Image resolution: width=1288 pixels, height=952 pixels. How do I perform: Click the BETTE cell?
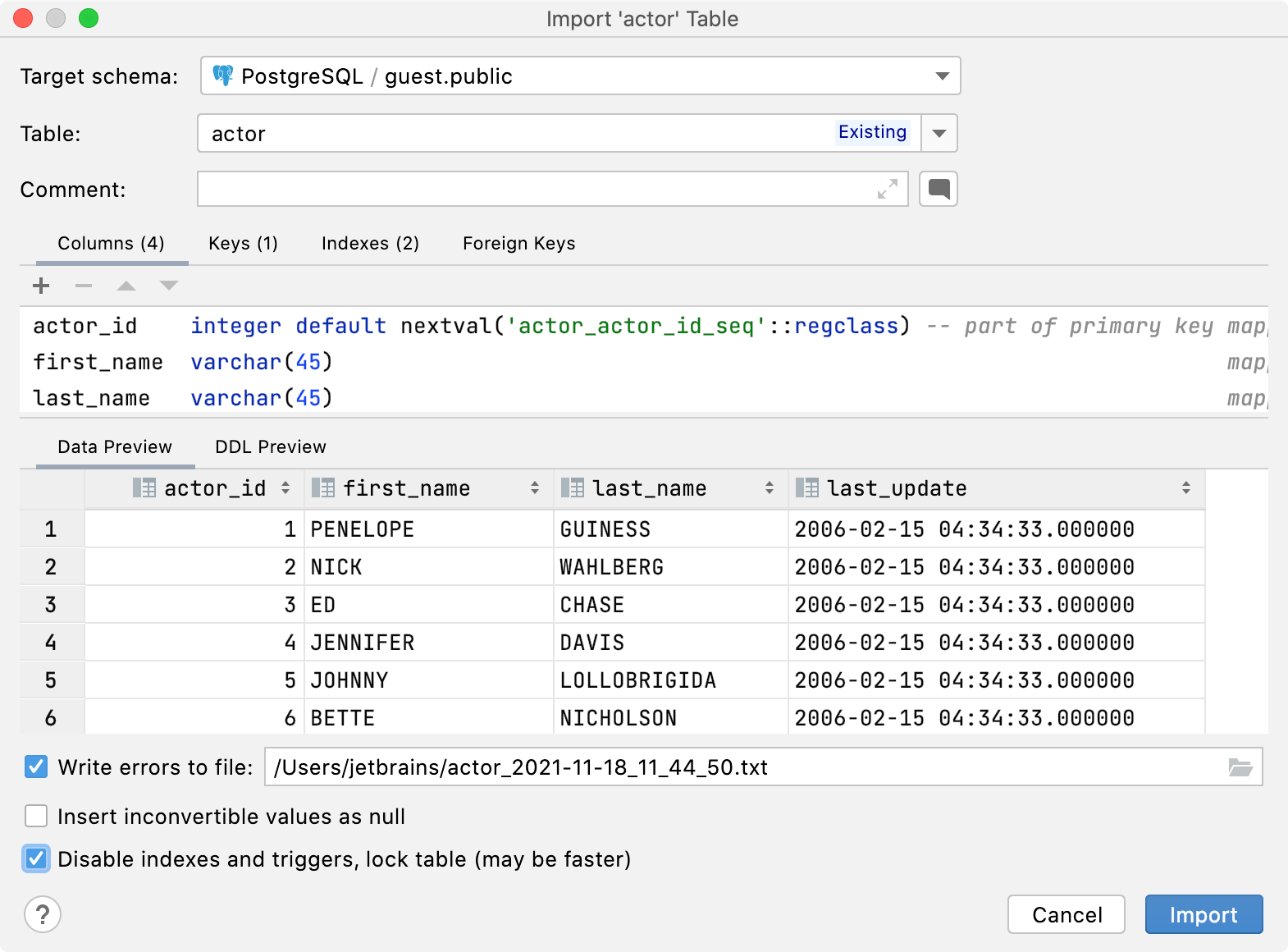(x=428, y=716)
